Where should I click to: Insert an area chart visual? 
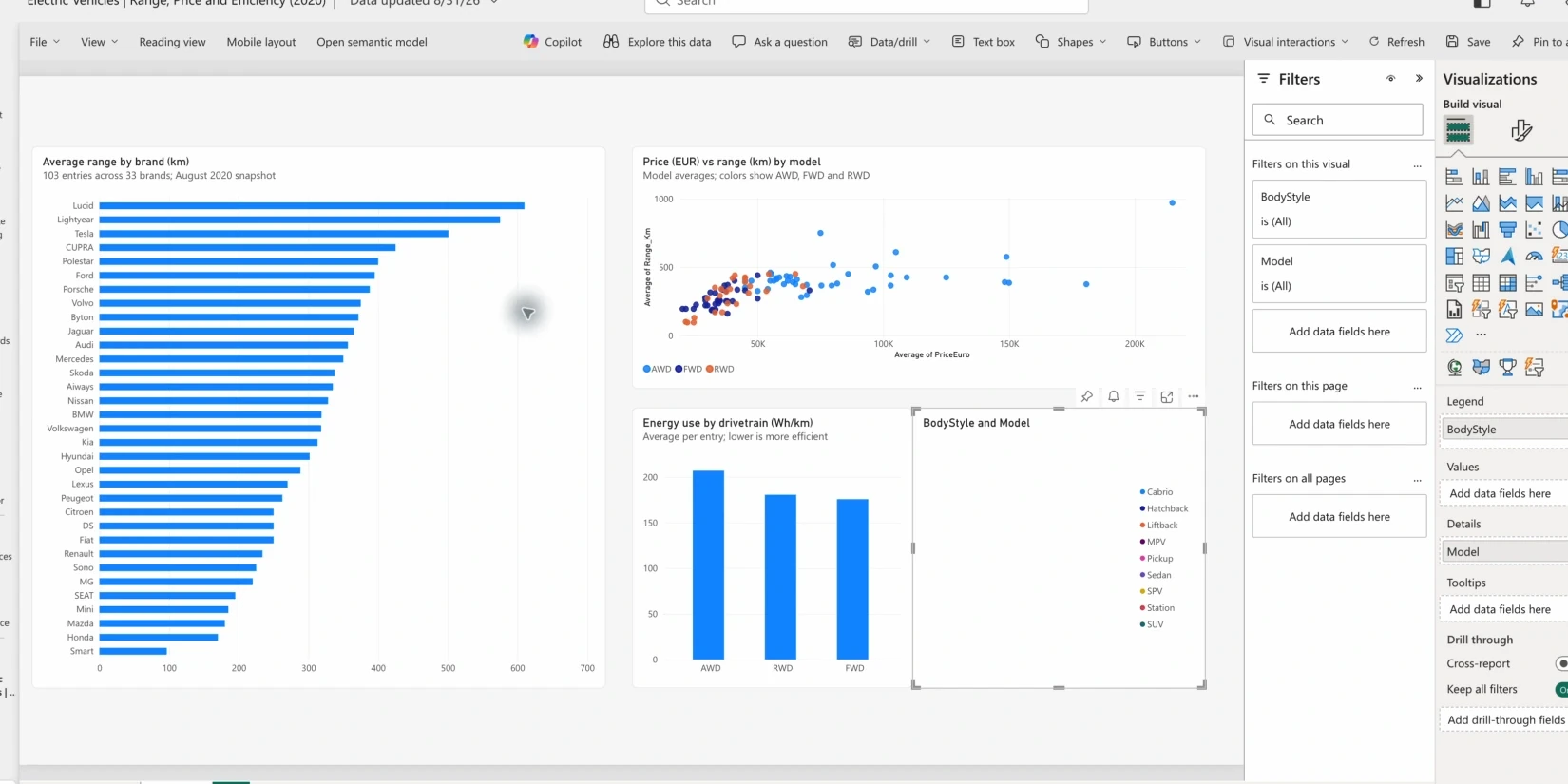(1481, 203)
